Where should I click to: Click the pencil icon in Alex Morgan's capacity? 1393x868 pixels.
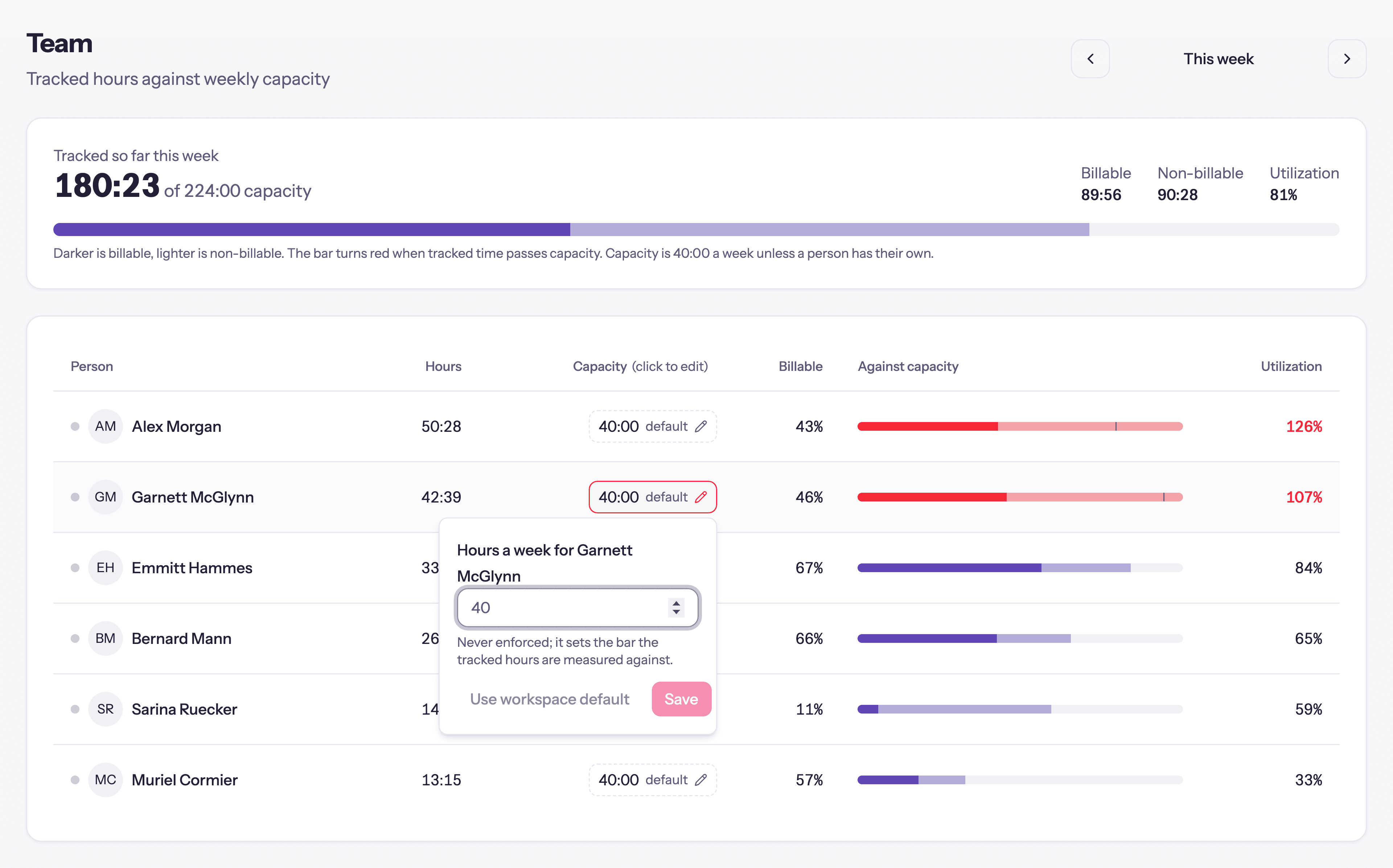click(x=700, y=426)
